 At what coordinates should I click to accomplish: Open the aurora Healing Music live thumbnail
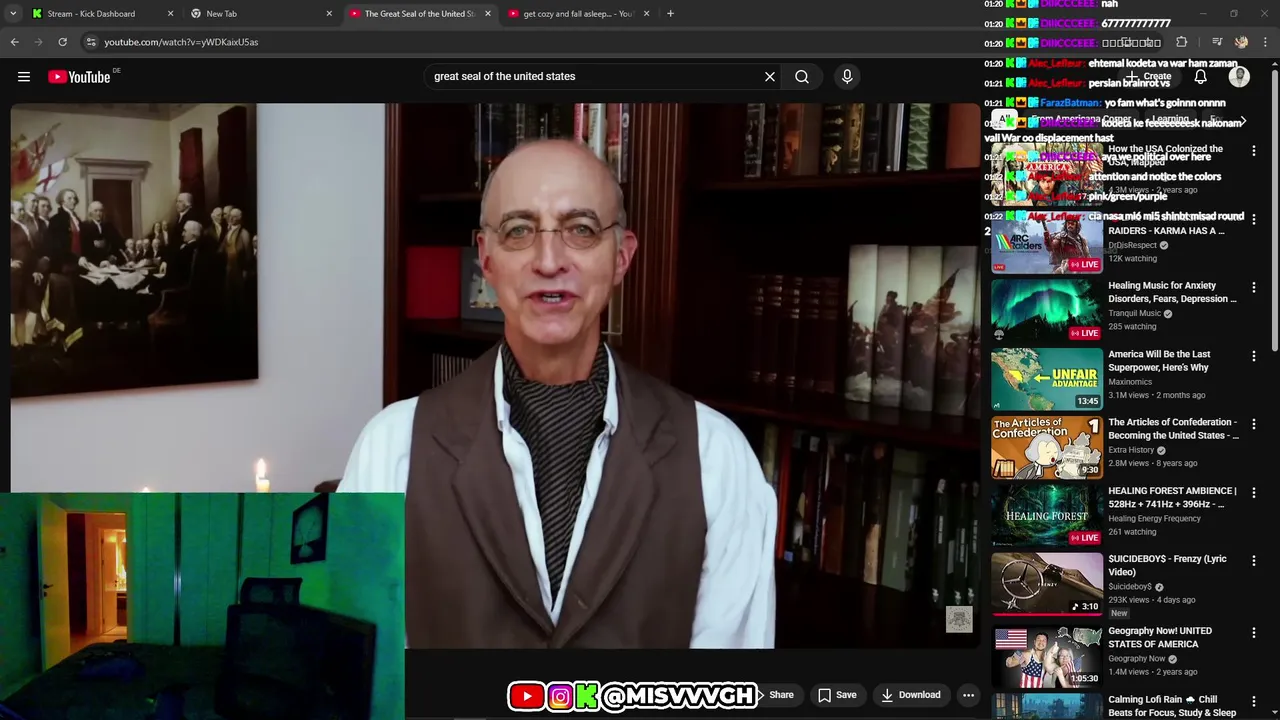pyautogui.click(x=1047, y=310)
